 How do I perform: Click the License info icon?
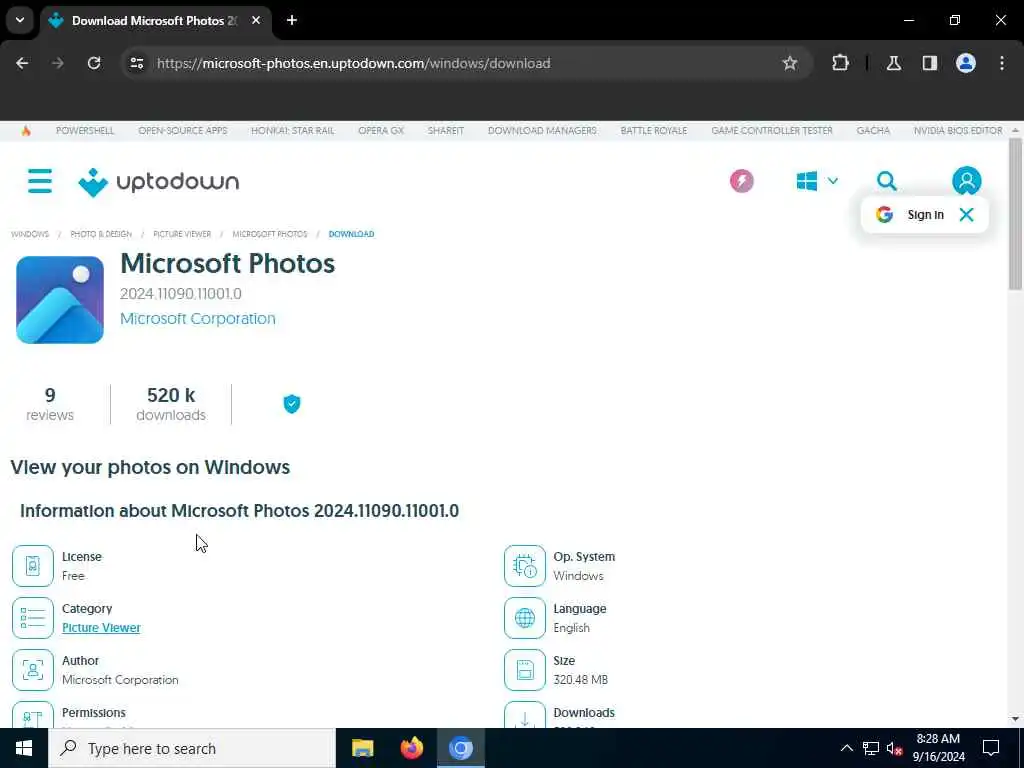point(33,566)
